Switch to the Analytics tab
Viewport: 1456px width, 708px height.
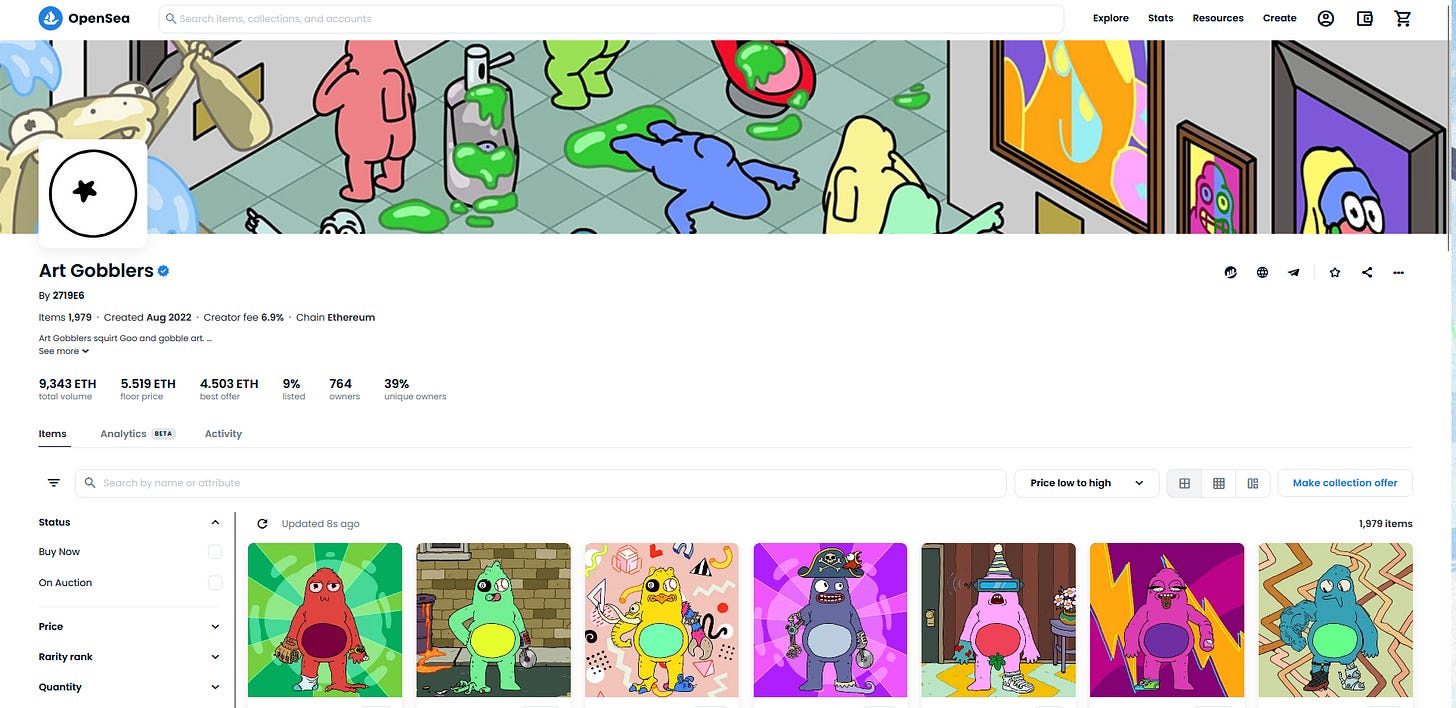(x=137, y=434)
